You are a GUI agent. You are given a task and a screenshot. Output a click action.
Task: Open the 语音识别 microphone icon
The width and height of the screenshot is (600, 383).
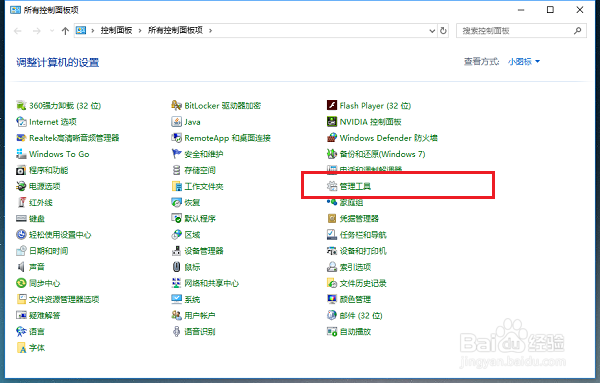[x=176, y=331]
